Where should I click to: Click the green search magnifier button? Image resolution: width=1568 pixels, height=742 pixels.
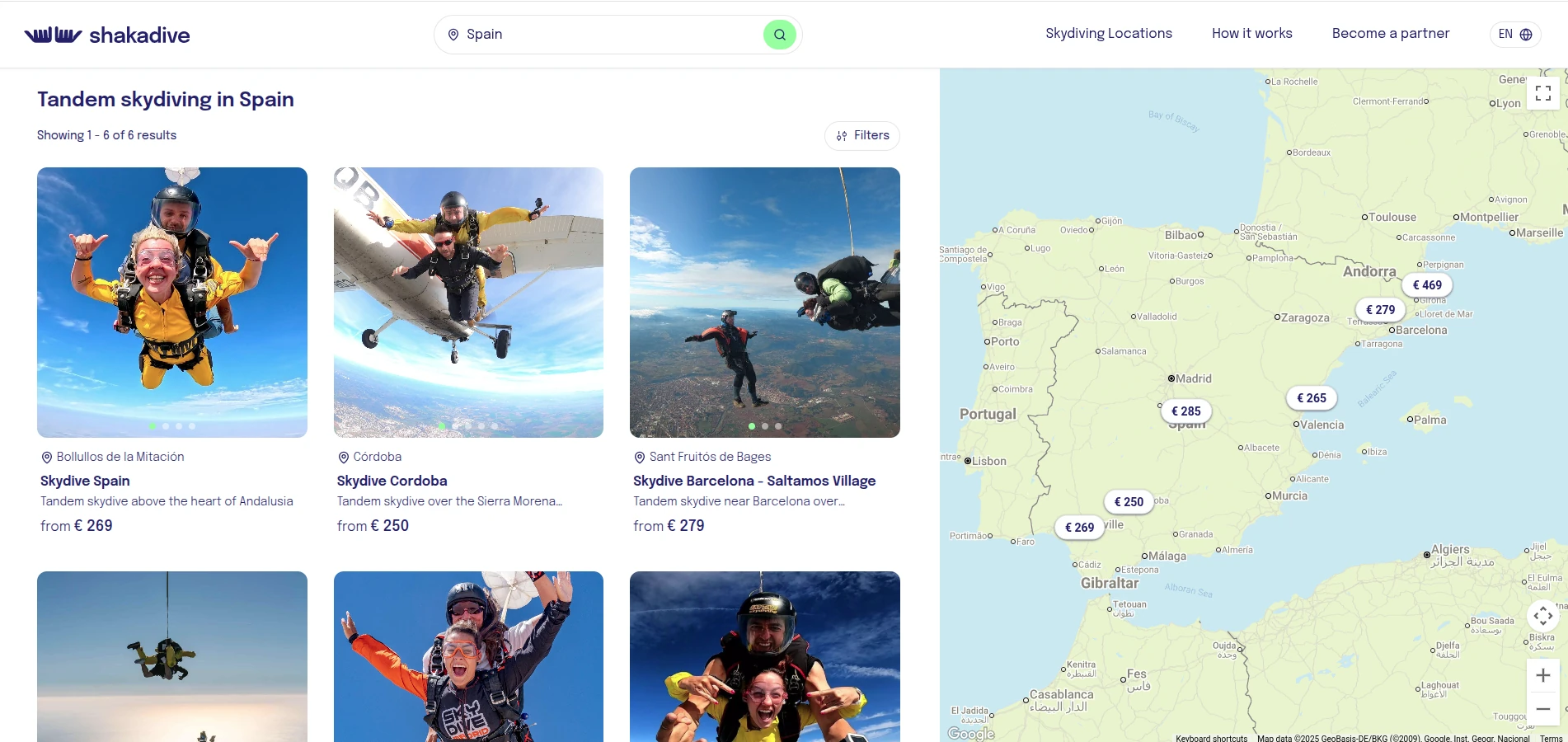point(779,35)
